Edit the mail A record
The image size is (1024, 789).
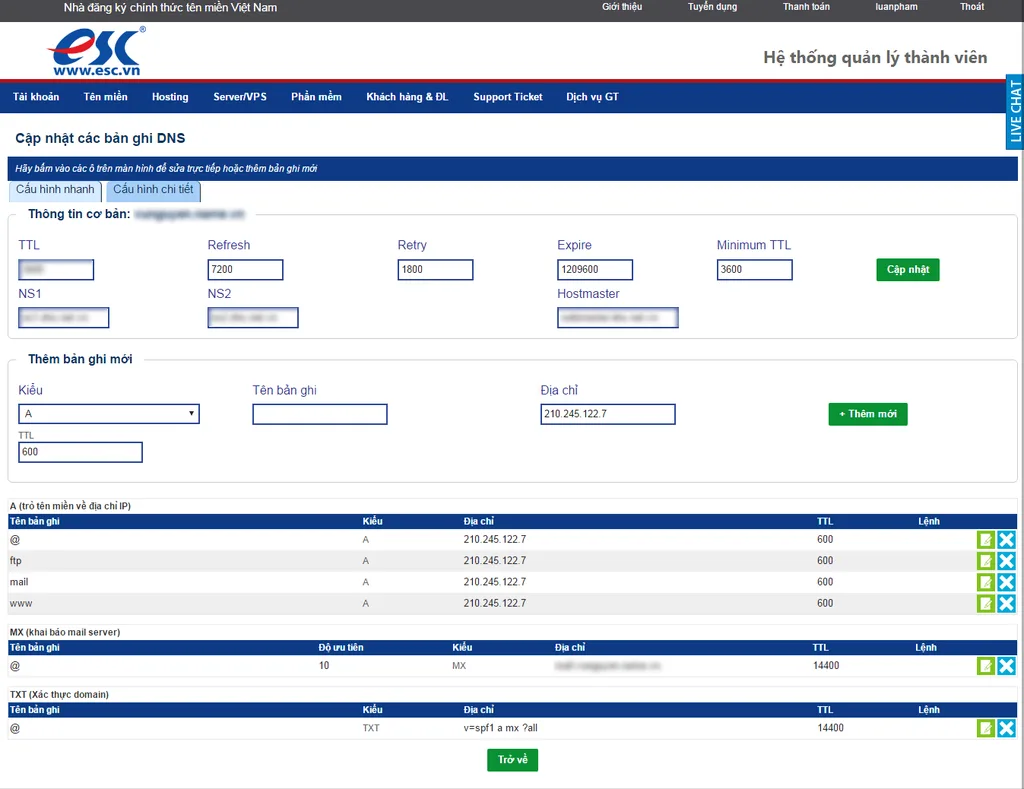tap(985, 582)
